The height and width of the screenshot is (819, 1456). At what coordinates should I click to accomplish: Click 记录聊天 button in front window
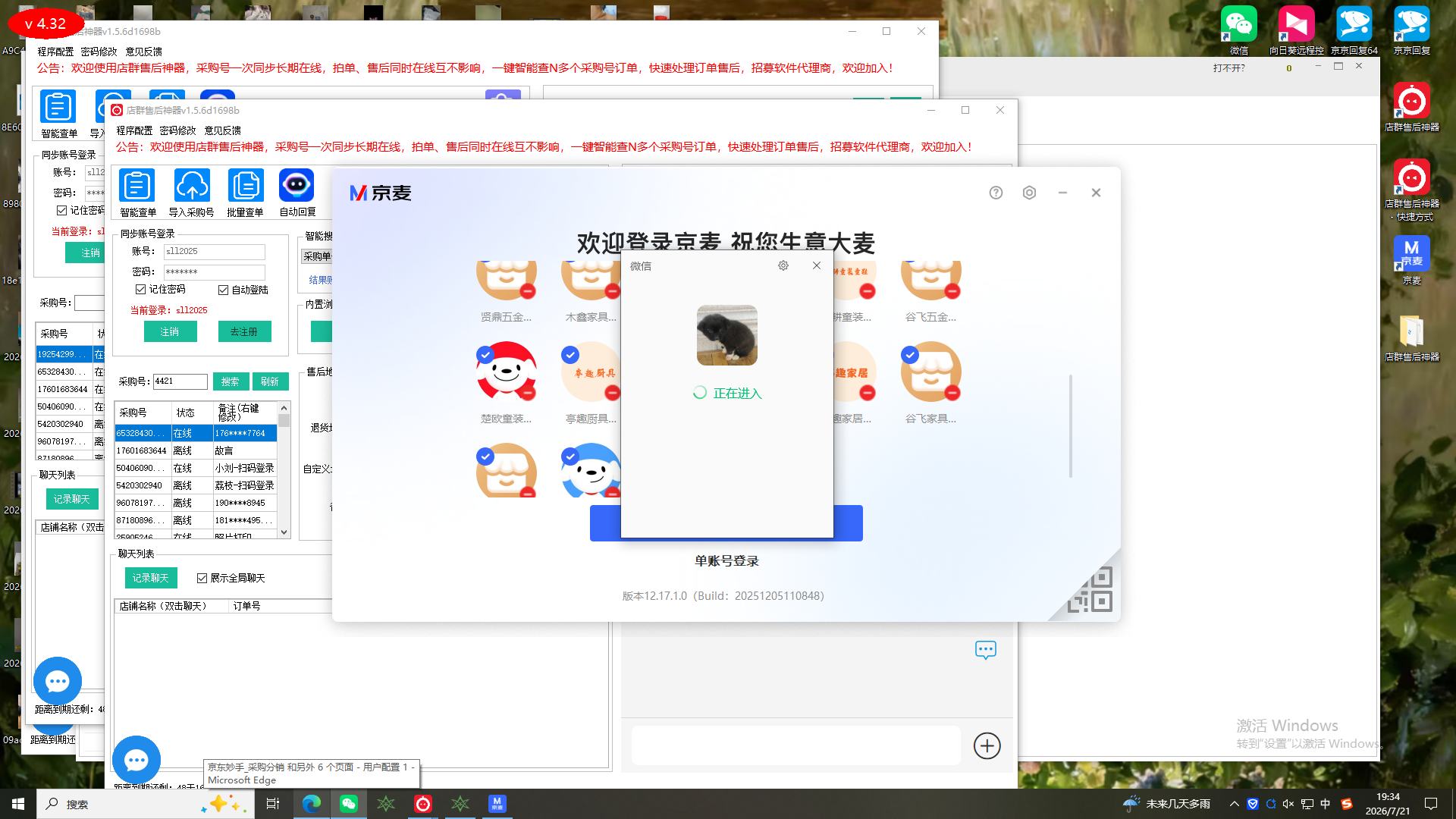[151, 578]
